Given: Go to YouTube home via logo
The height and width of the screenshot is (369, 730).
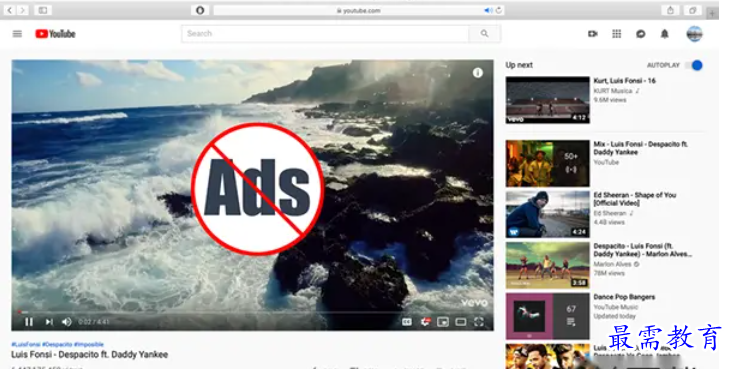Looking at the screenshot, I should [x=55, y=34].
